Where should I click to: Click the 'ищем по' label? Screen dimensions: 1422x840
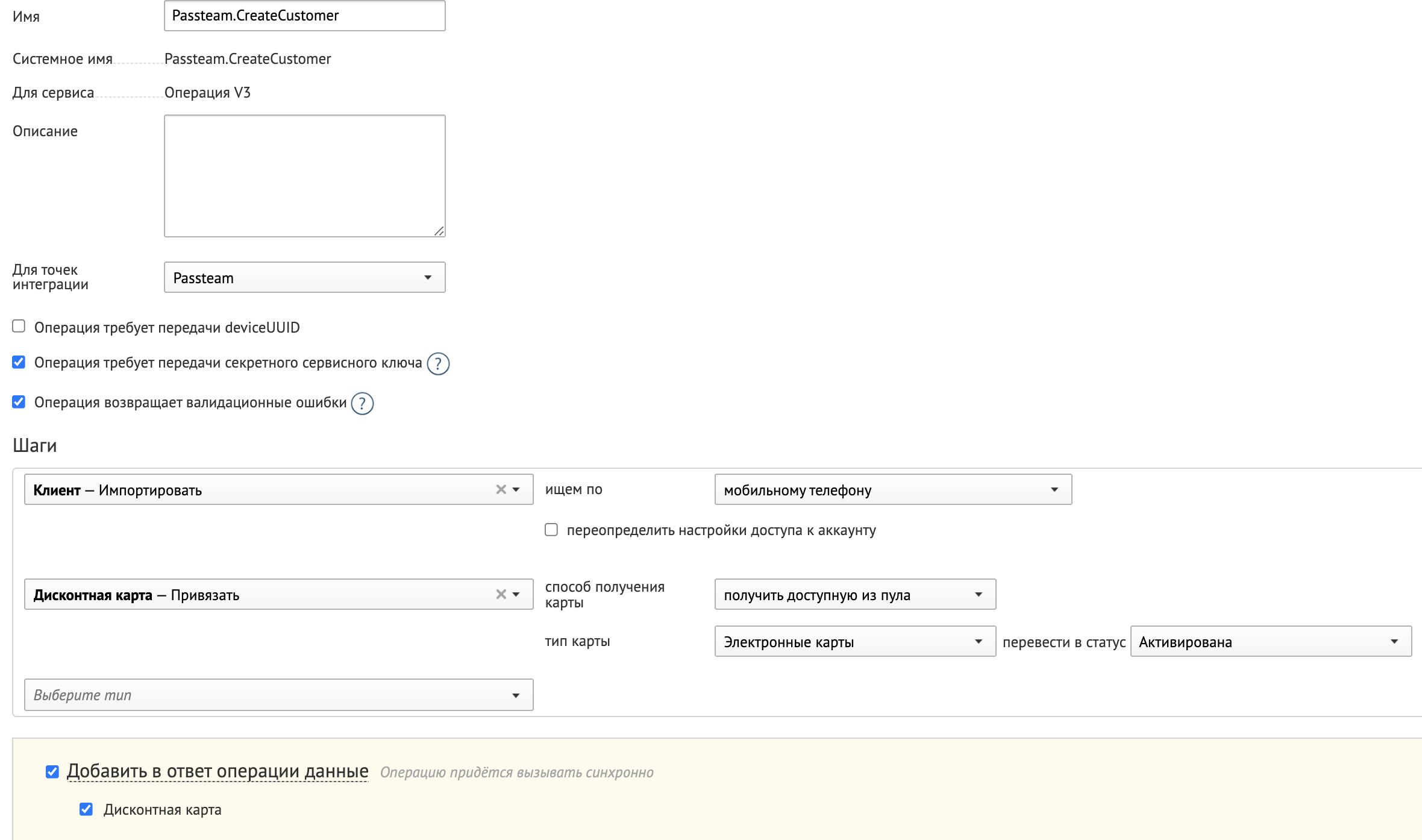click(x=574, y=489)
